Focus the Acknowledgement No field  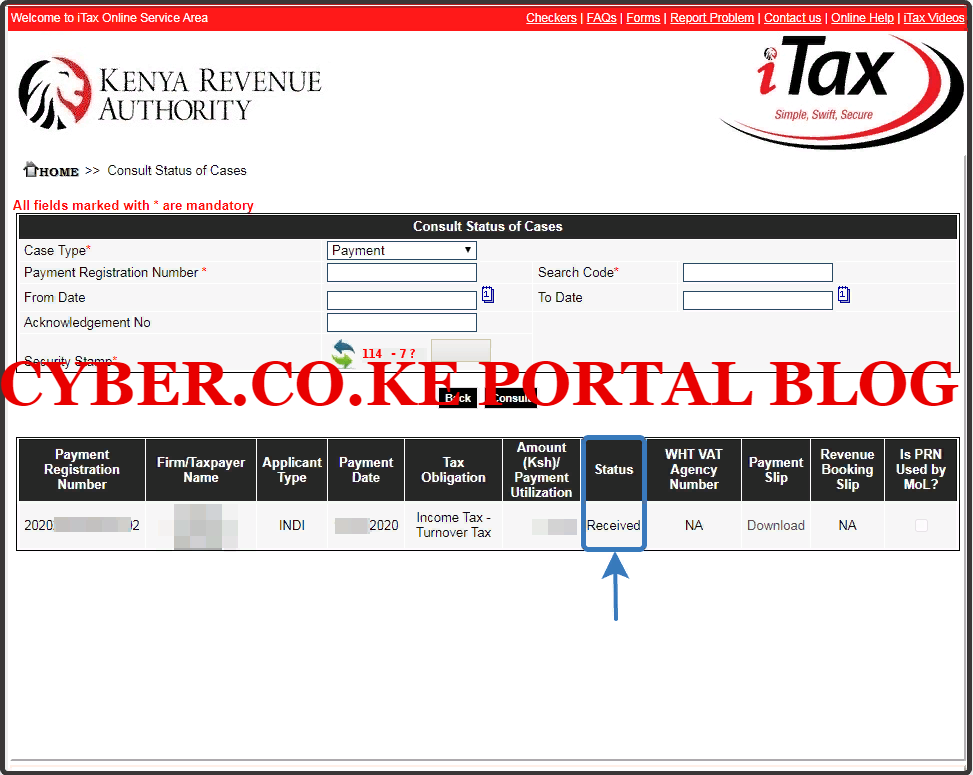pos(401,323)
